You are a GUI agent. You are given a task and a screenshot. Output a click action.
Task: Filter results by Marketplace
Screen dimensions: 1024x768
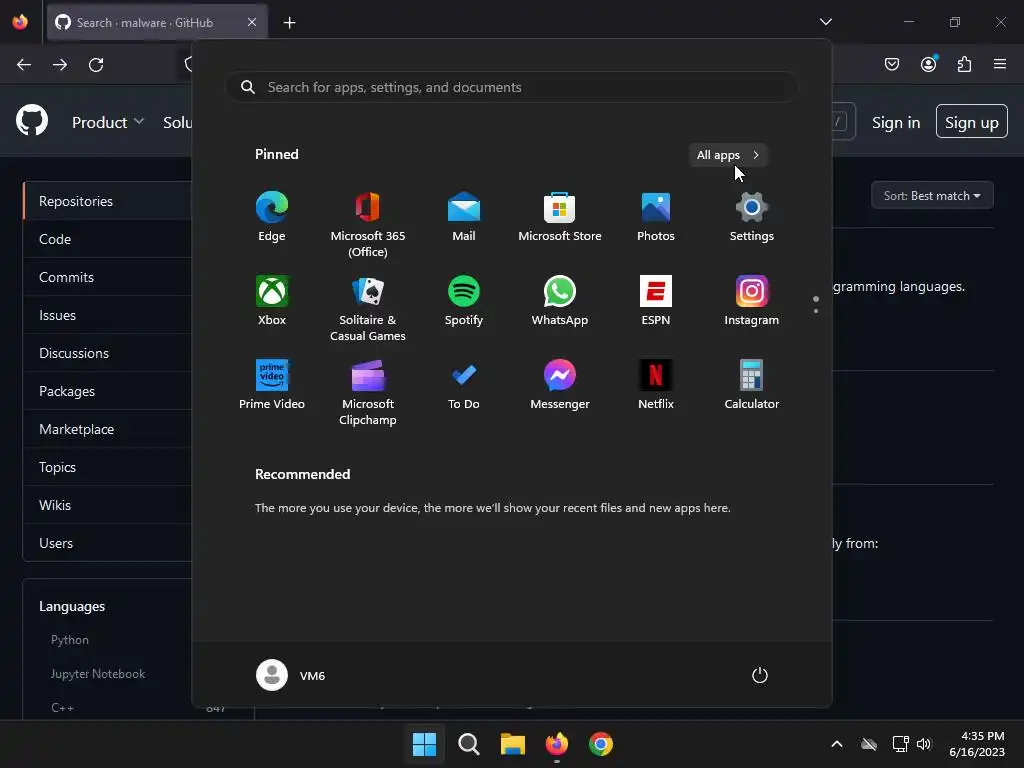click(x=108, y=429)
